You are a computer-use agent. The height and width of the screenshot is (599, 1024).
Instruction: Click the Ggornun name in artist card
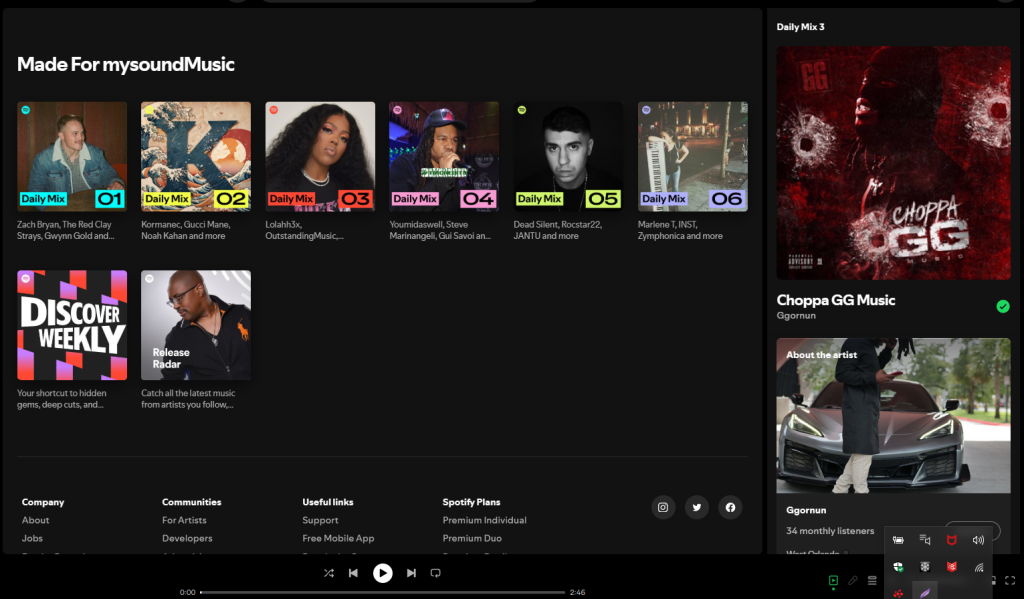(x=806, y=510)
